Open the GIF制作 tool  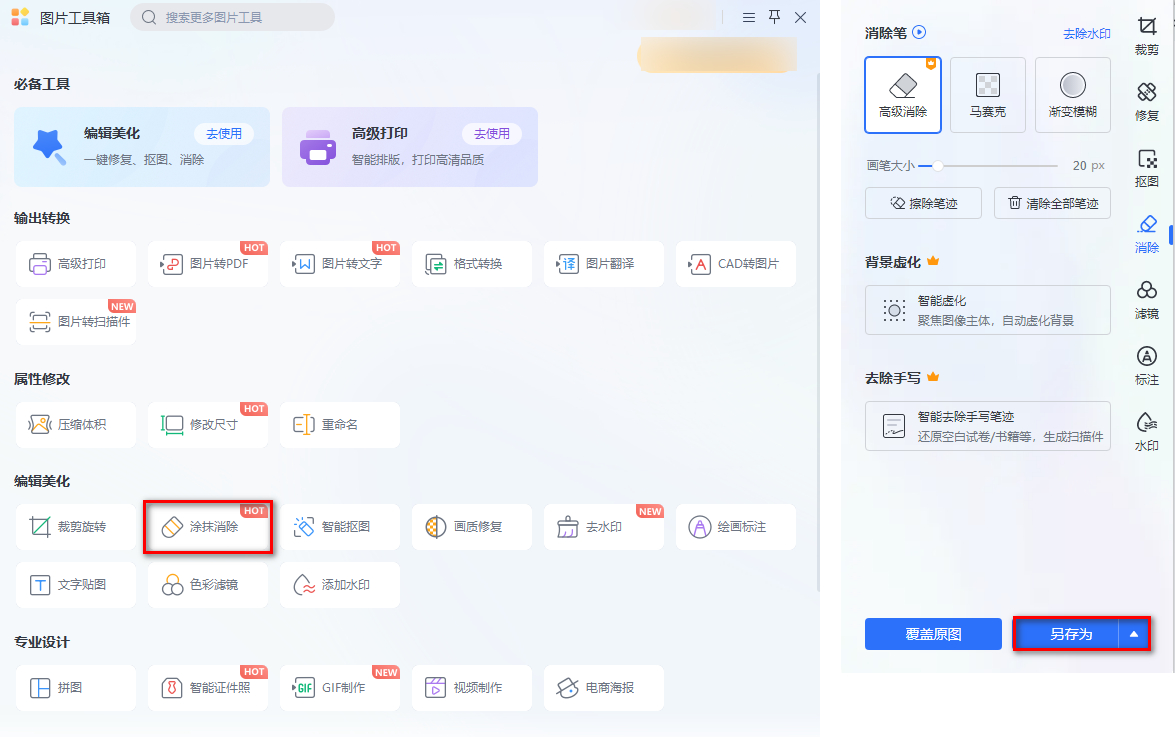click(340, 688)
